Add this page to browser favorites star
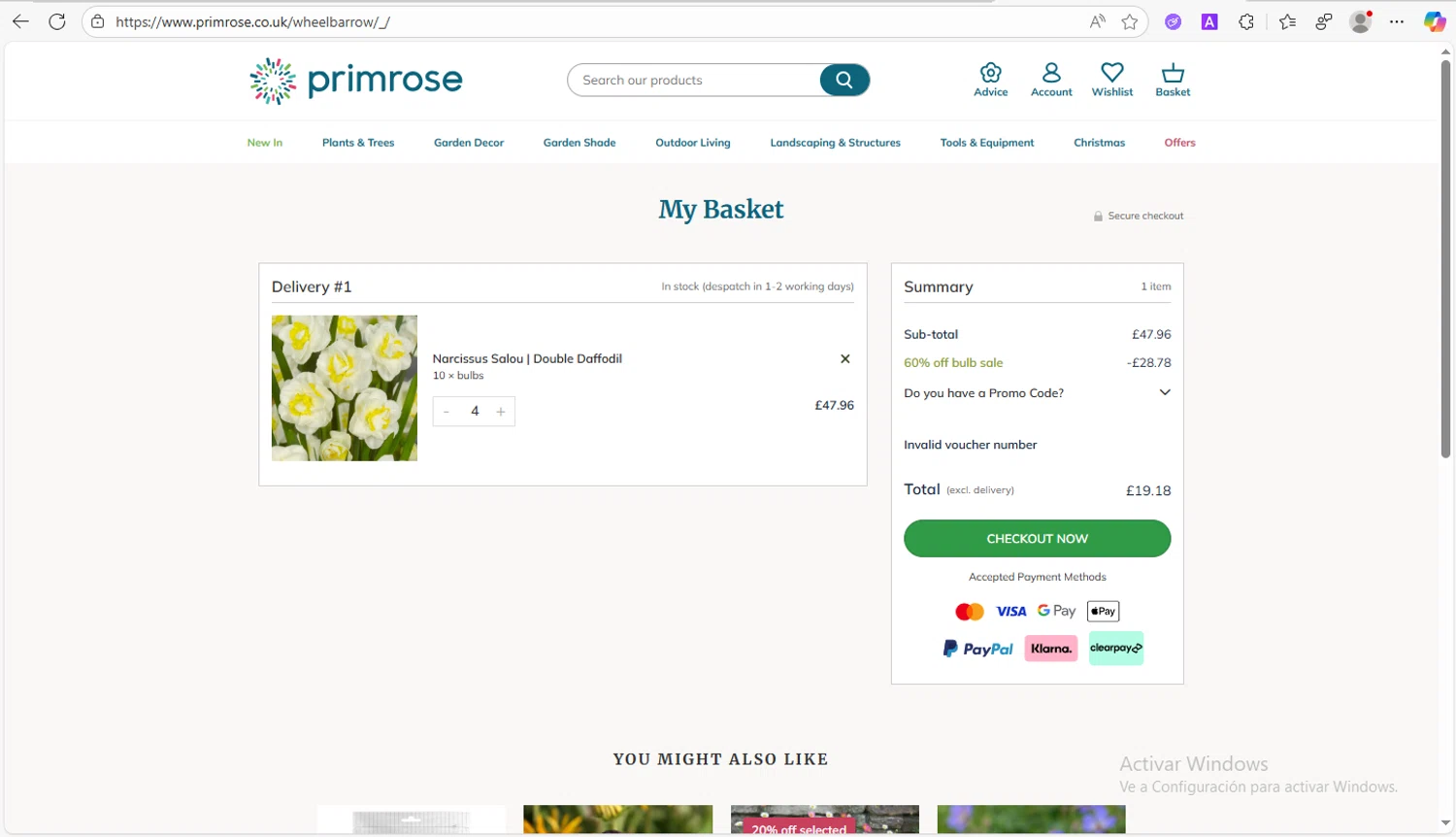The width and height of the screenshot is (1456, 837). (1130, 21)
